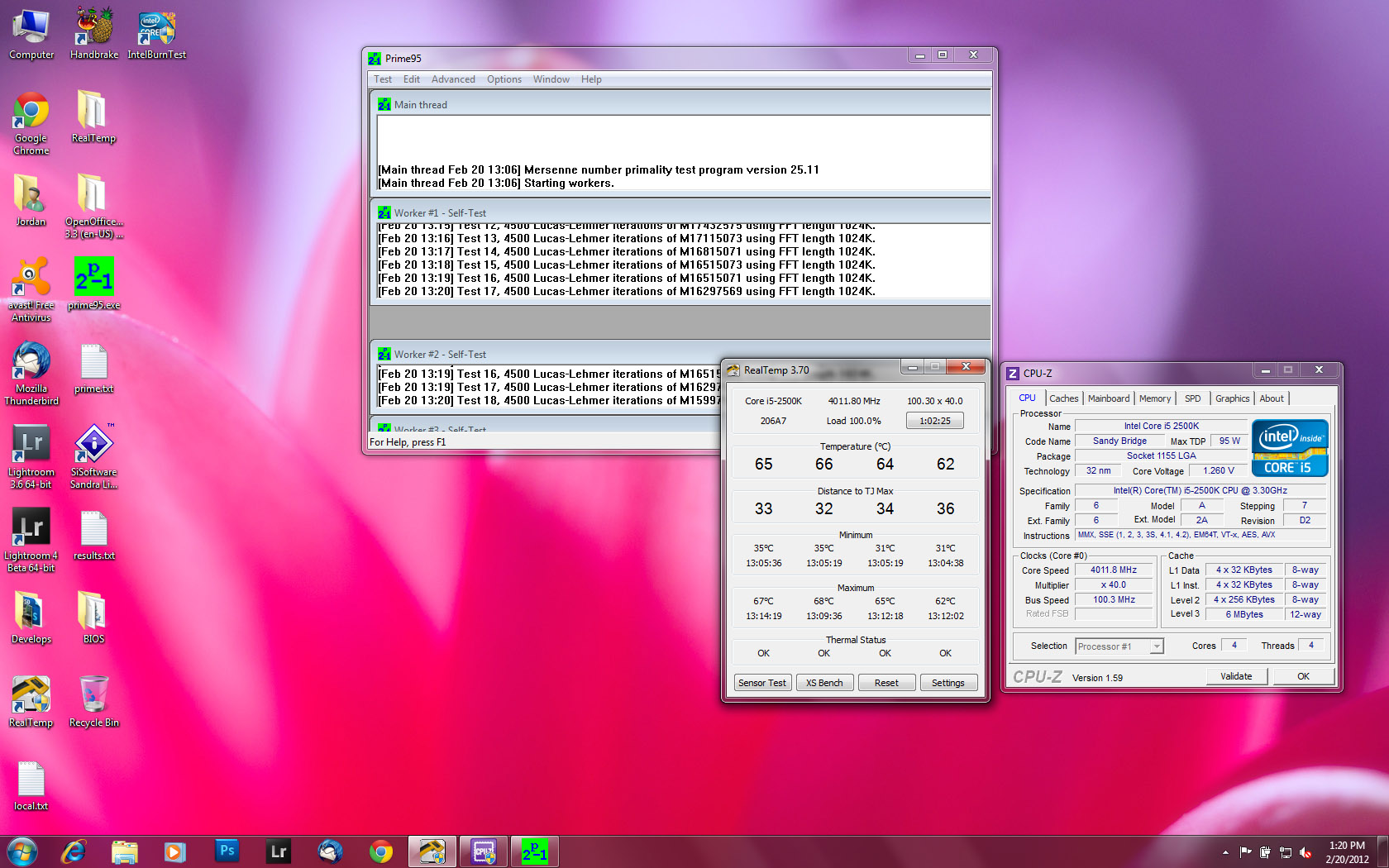This screenshot has height=868, width=1389.
Task: Click the Lightroom taskbar icon
Action: tap(279, 851)
